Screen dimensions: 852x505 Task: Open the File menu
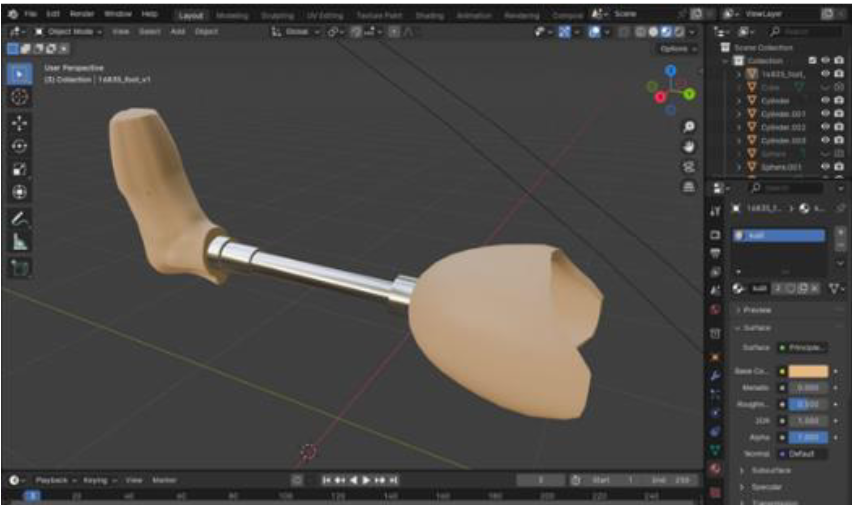(x=30, y=14)
